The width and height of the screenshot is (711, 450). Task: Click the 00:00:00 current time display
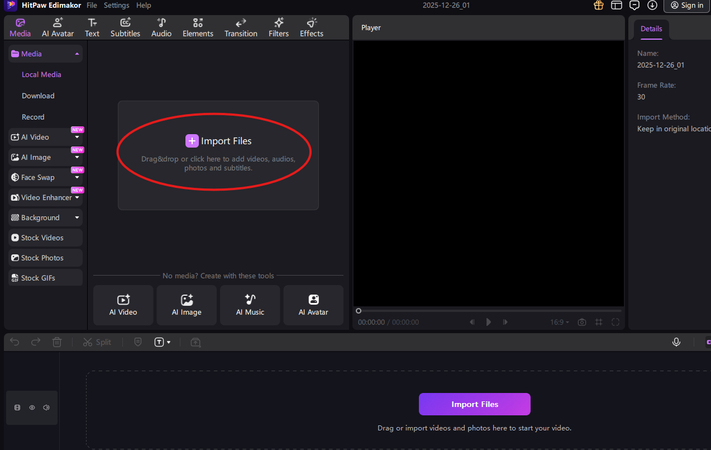pos(371,322)
